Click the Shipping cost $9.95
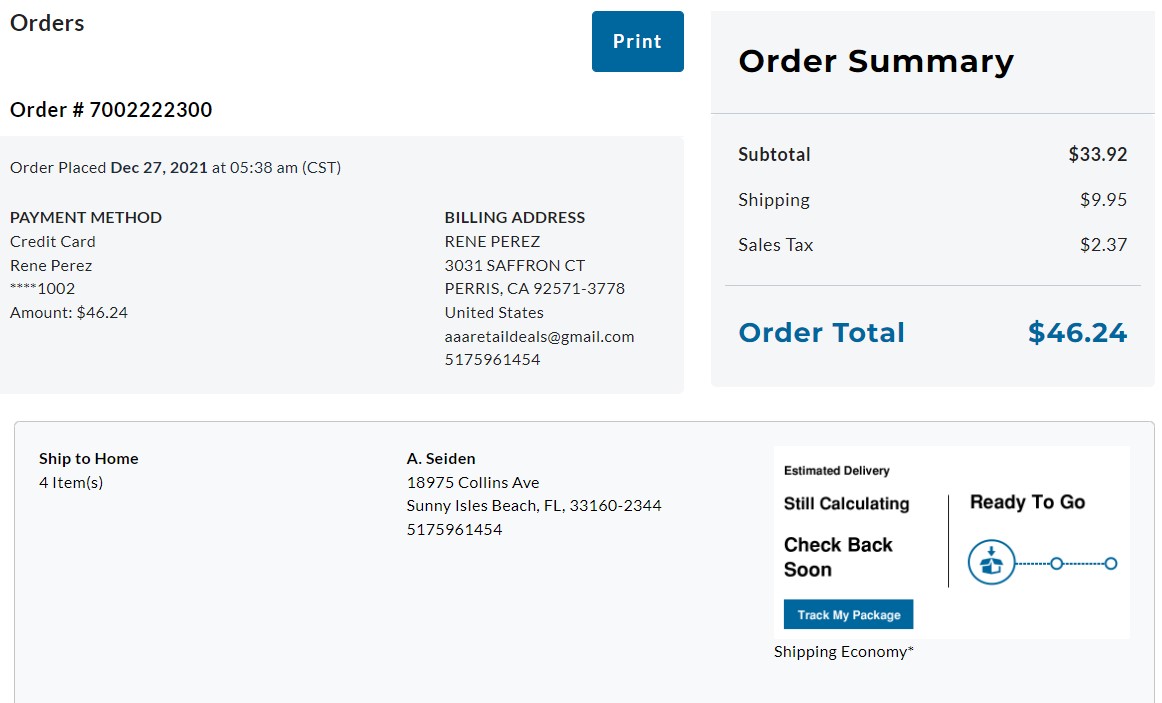1162x703 pixels. (1103, 199)
